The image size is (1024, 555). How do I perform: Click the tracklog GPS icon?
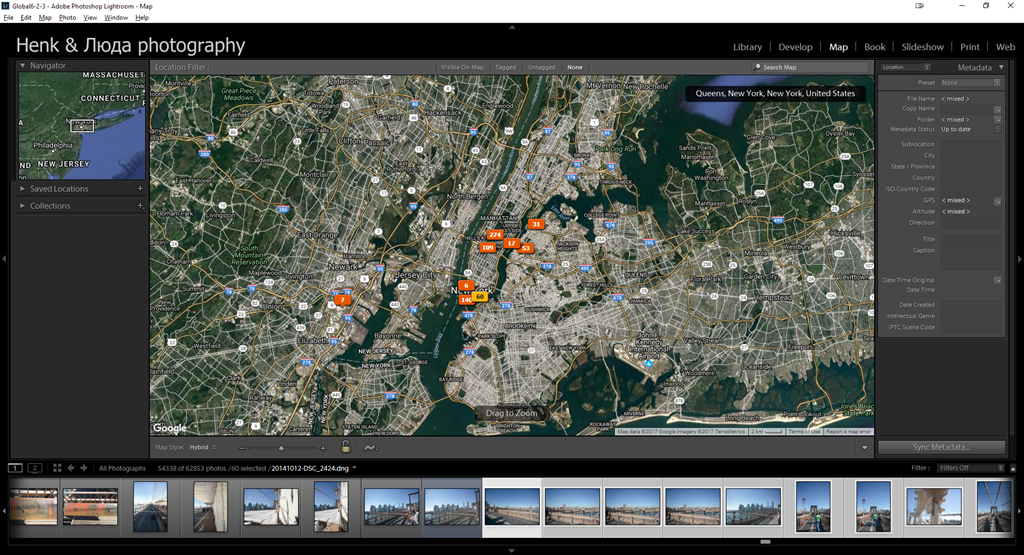click(370, 447)
